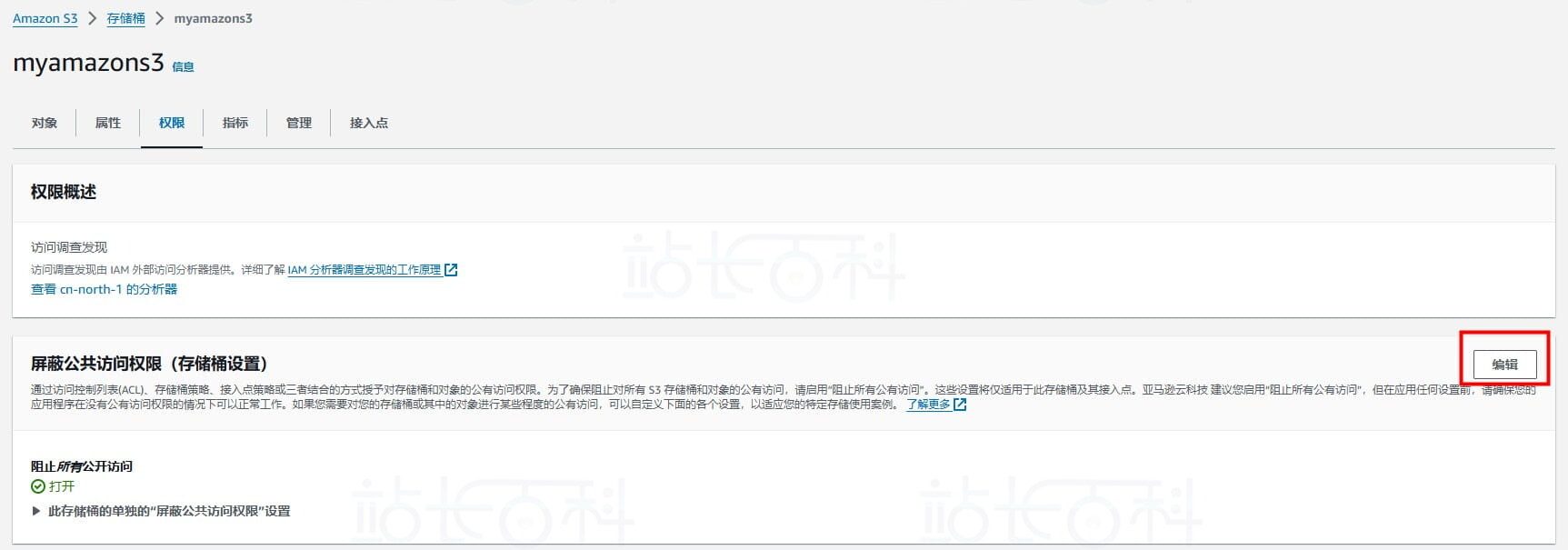Click breadcrumb chevron after Amazon S3
Image resolution: width=1568 pixels, height=550 pixels.
coord(92,18)
